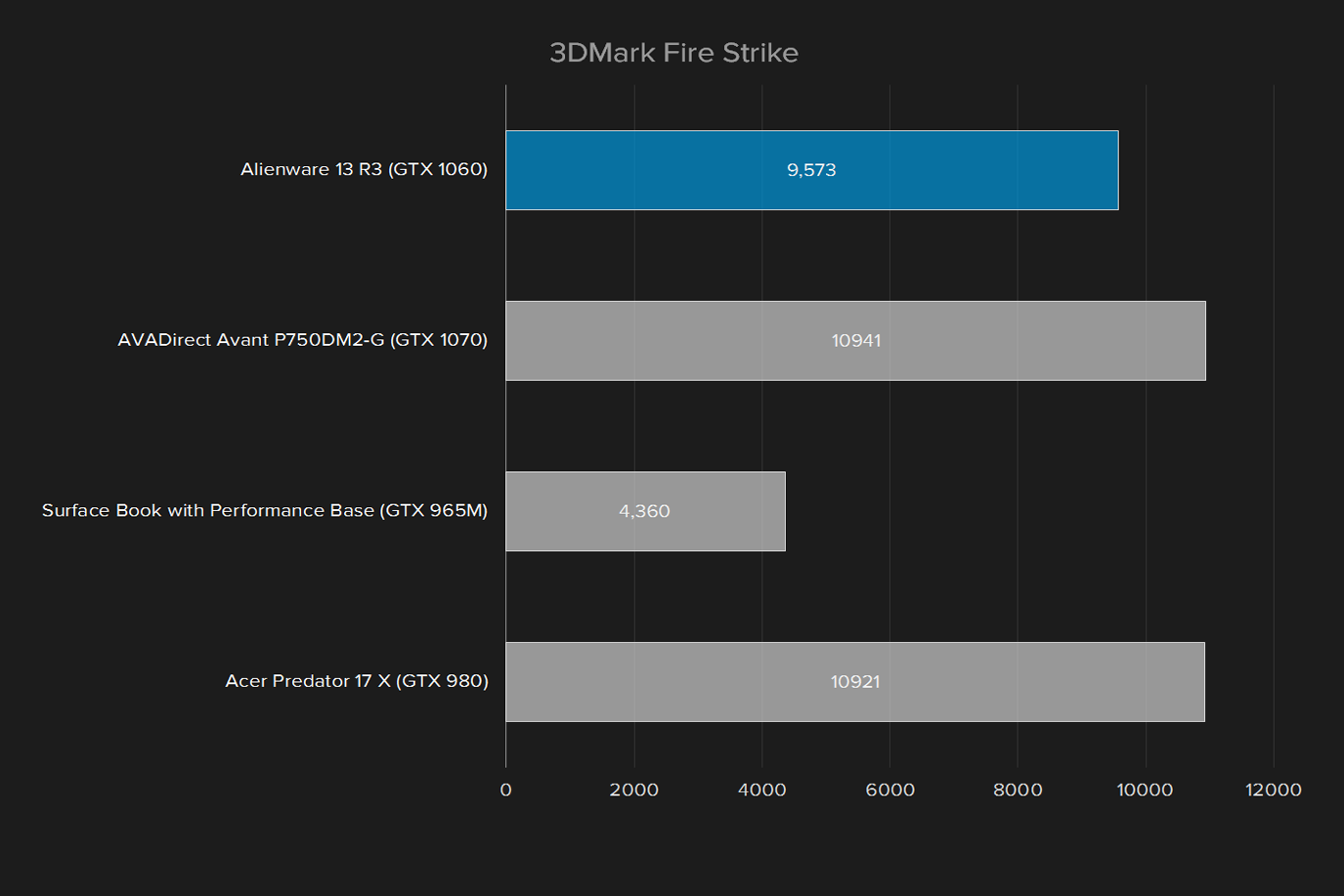Select the blue Alienware 13 R3 bar
Screen dimensions: 1344x896
click(811, 170)
